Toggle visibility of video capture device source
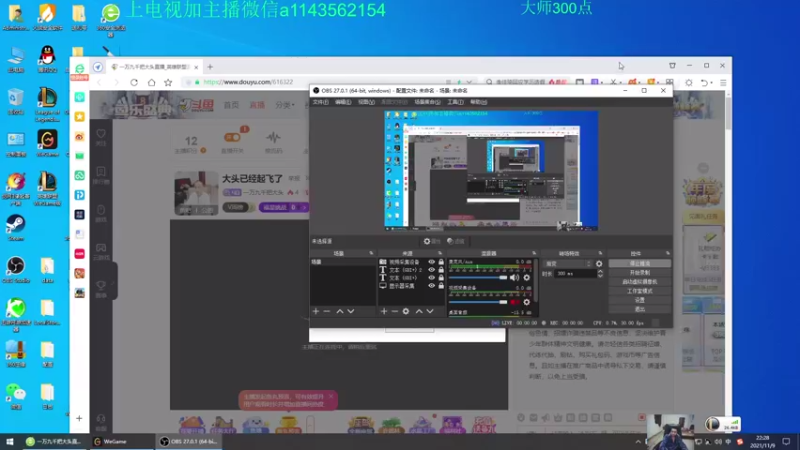 point(432,262)
